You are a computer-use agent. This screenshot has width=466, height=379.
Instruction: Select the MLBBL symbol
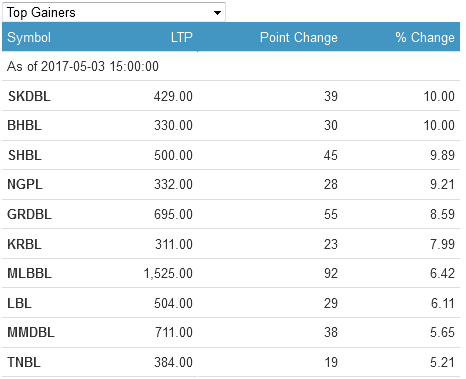tap(29, 273)
